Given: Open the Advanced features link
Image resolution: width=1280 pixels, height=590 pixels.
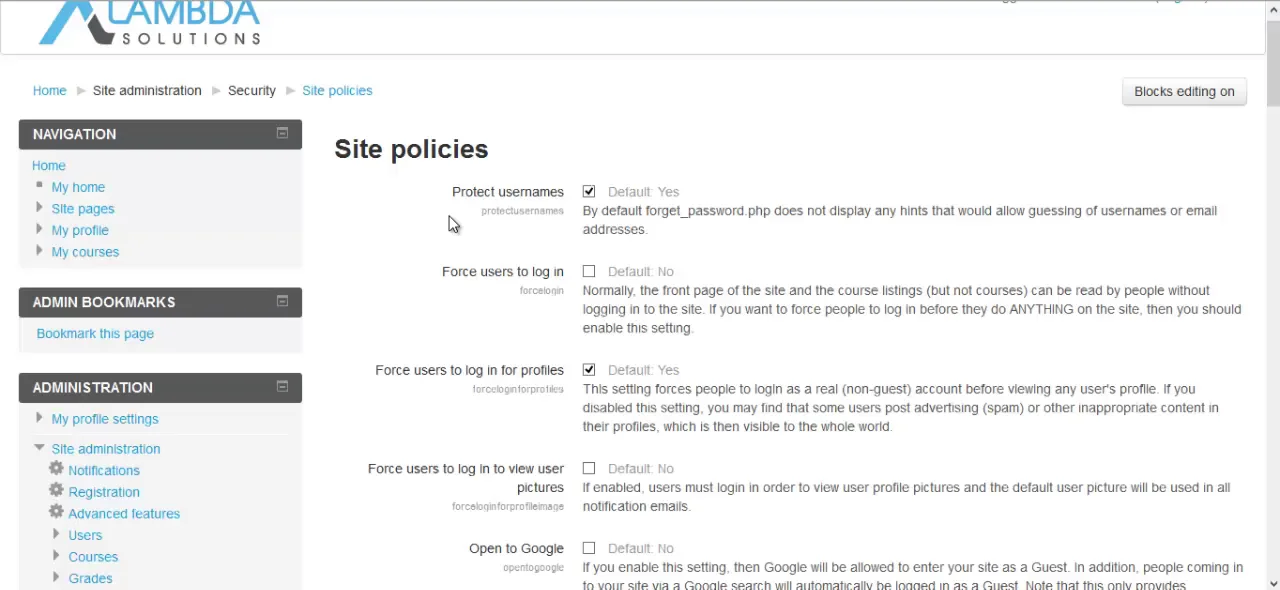Looking at the screenshot, I should click(x=124, y=514).
